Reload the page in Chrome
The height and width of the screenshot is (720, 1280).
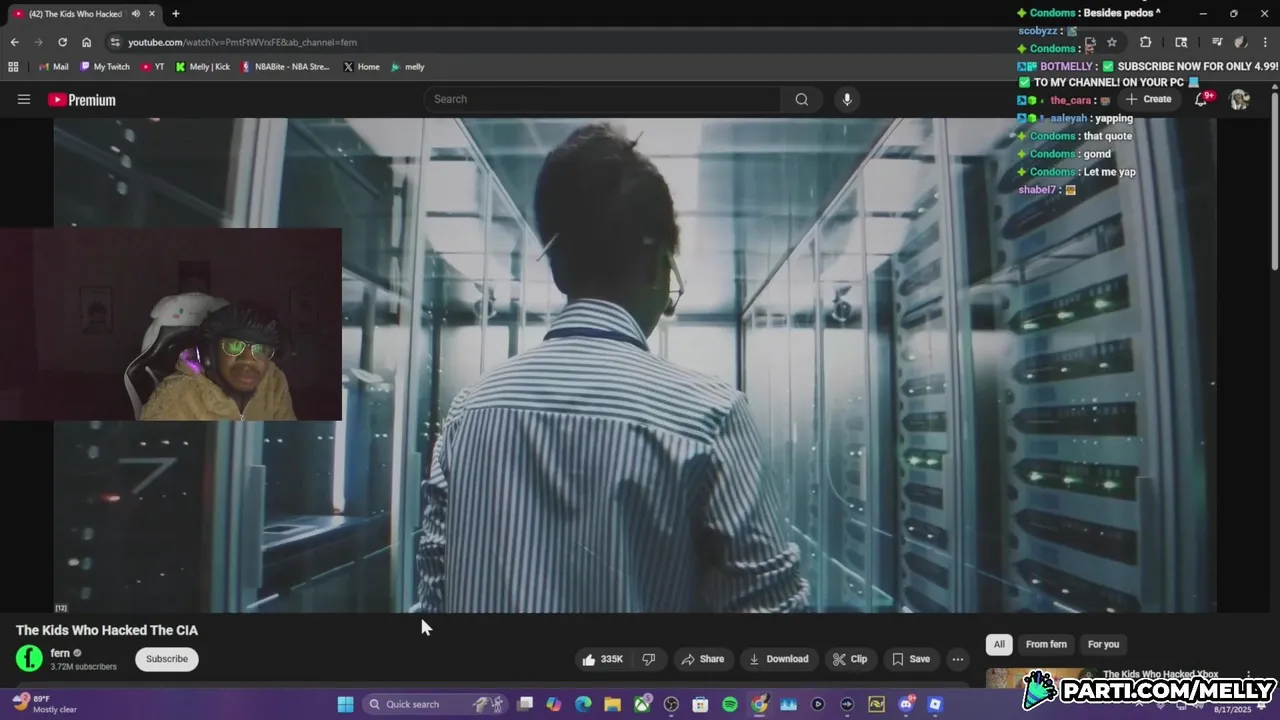tap(62, 42)
